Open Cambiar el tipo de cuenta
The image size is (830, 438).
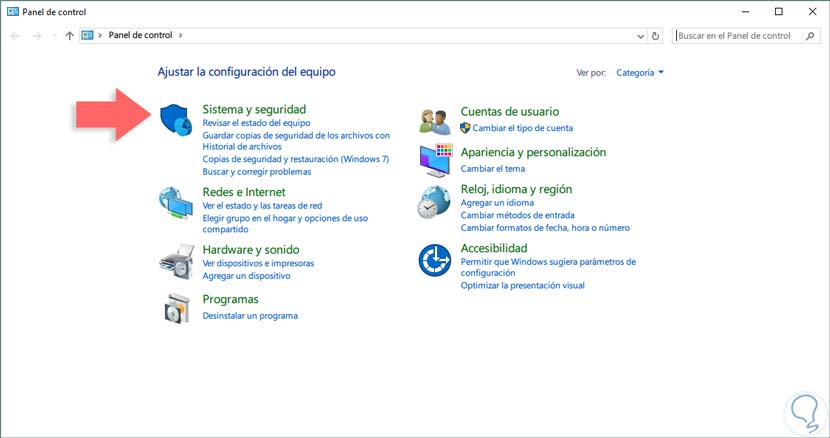522,128
